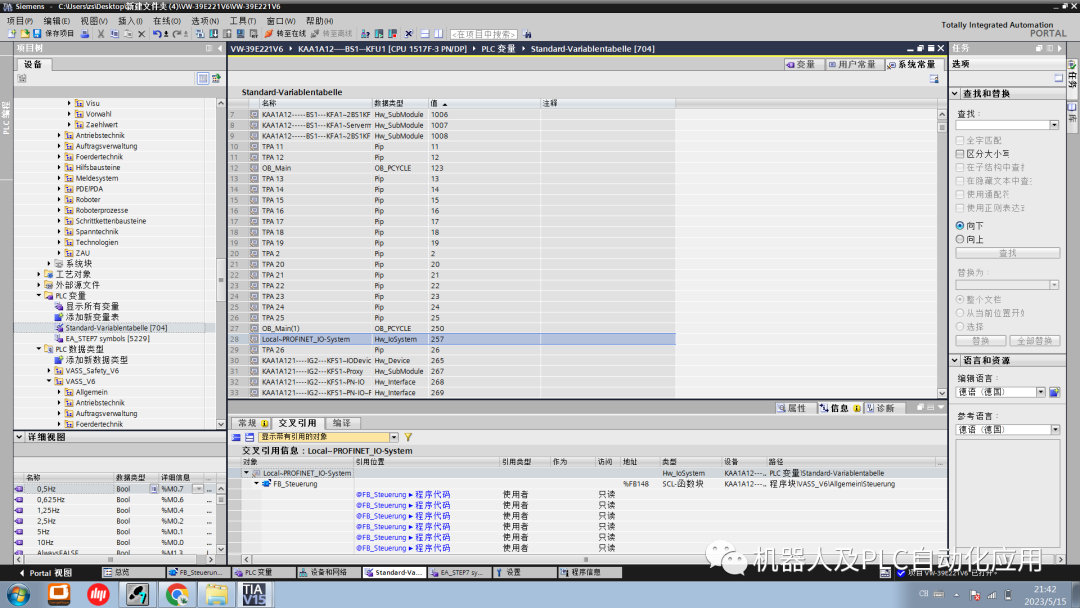Open the 编辑语言 dropdown

click(x=1041, y=392)
